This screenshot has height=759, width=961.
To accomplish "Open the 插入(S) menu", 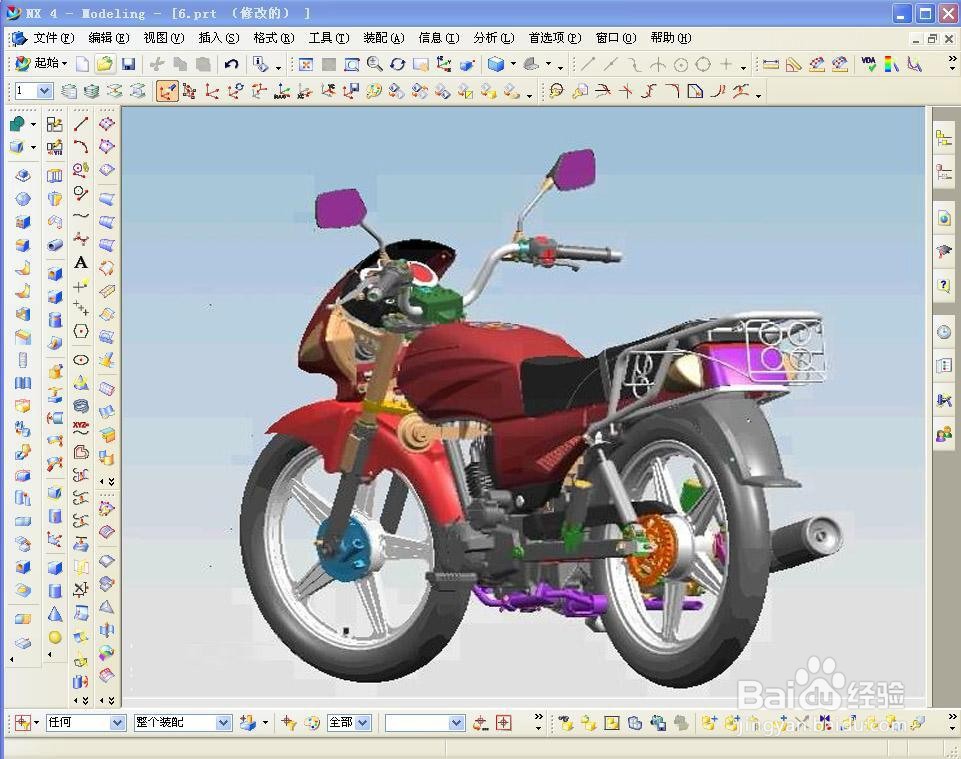I will click(219, 38).
